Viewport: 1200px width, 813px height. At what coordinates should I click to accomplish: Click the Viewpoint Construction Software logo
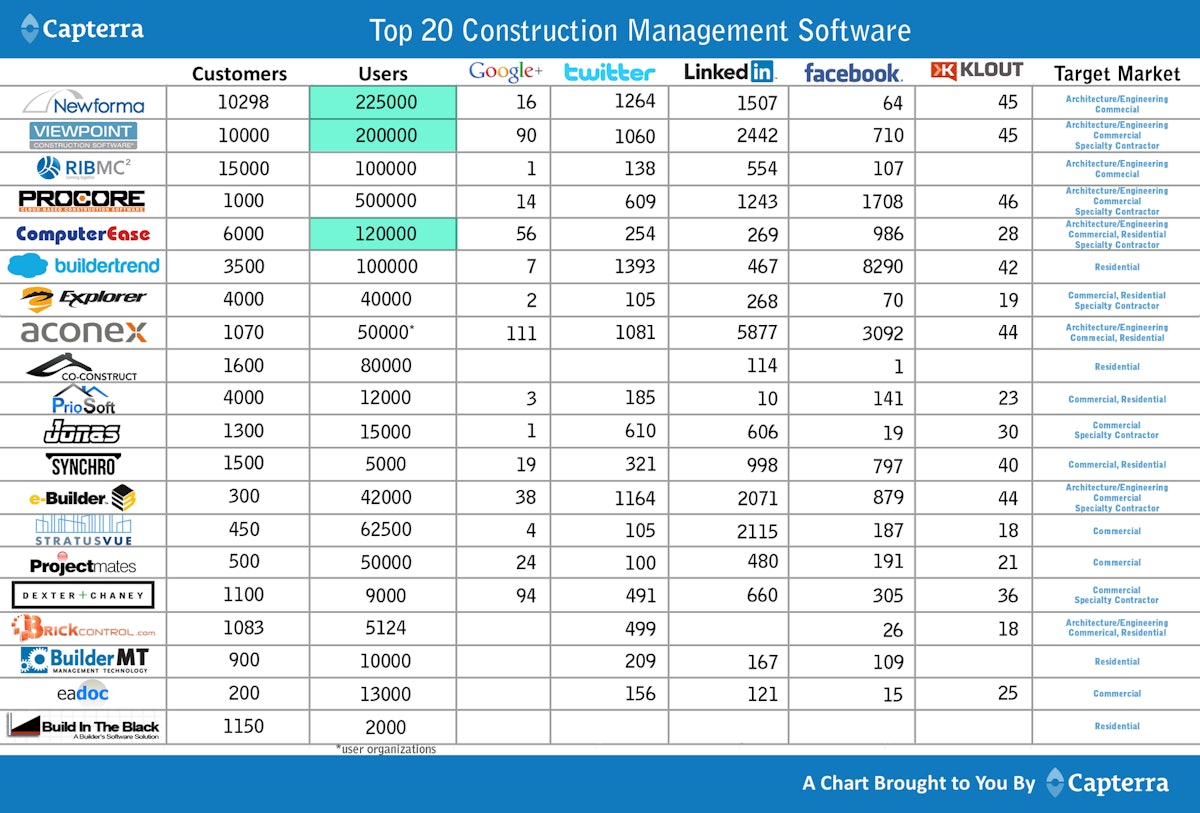pos(84,134)
